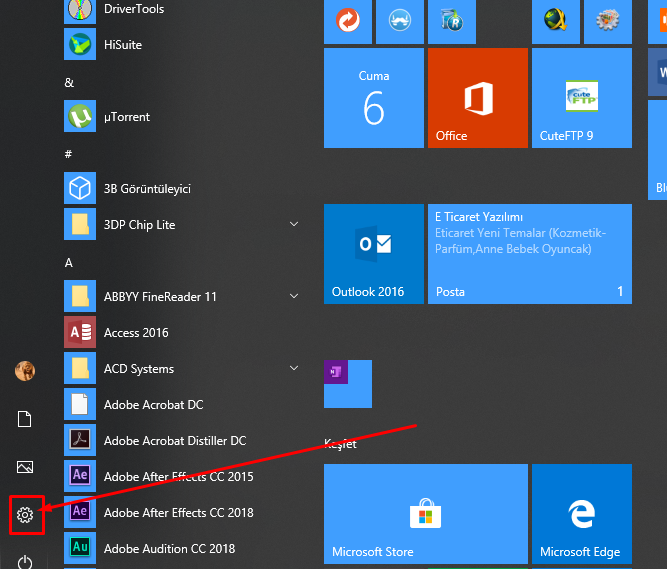Launch DriverTools from app list
Viewport: 667px width, 569px height.
click(181, 9)
